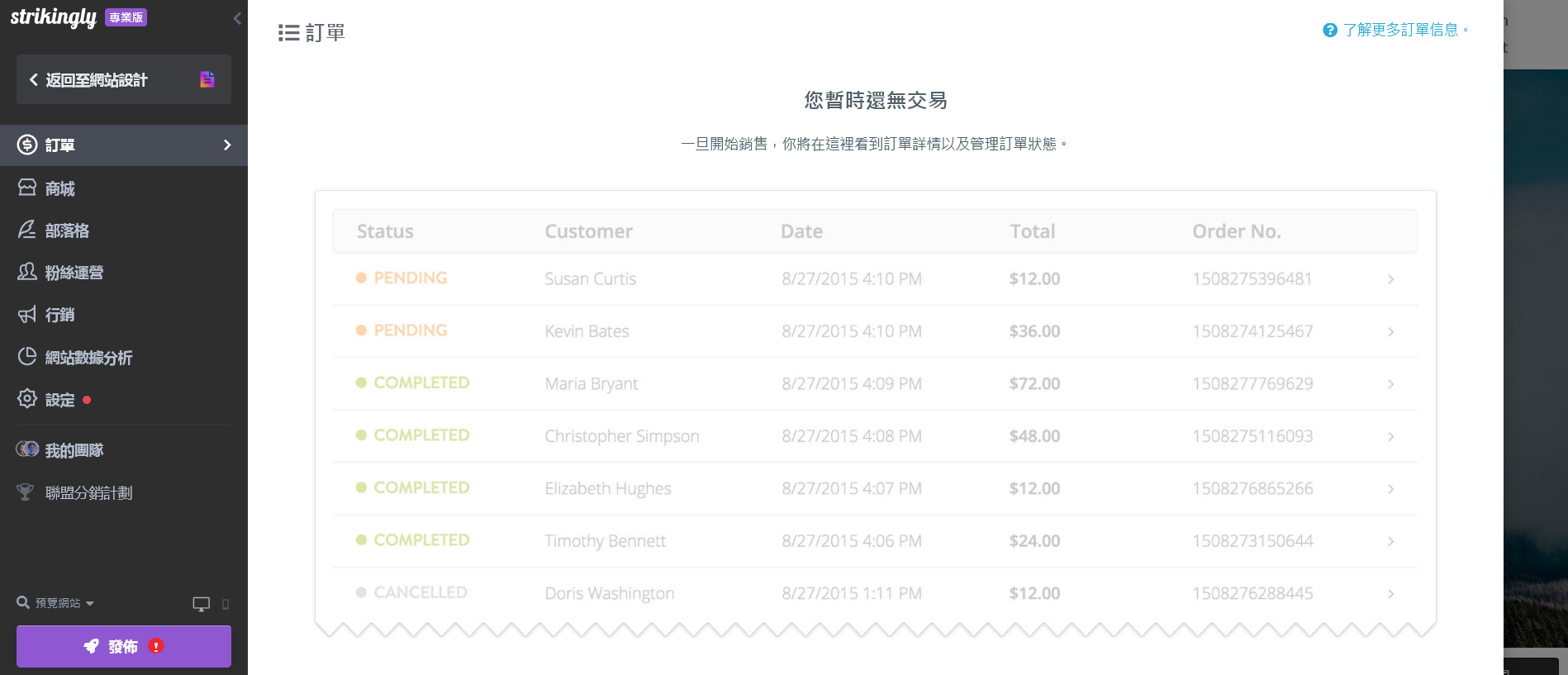The height and width of the screenshot is (675, 1568).
Task: Collapse the sidebar with the chevron arrow
Action: [237, 18]
